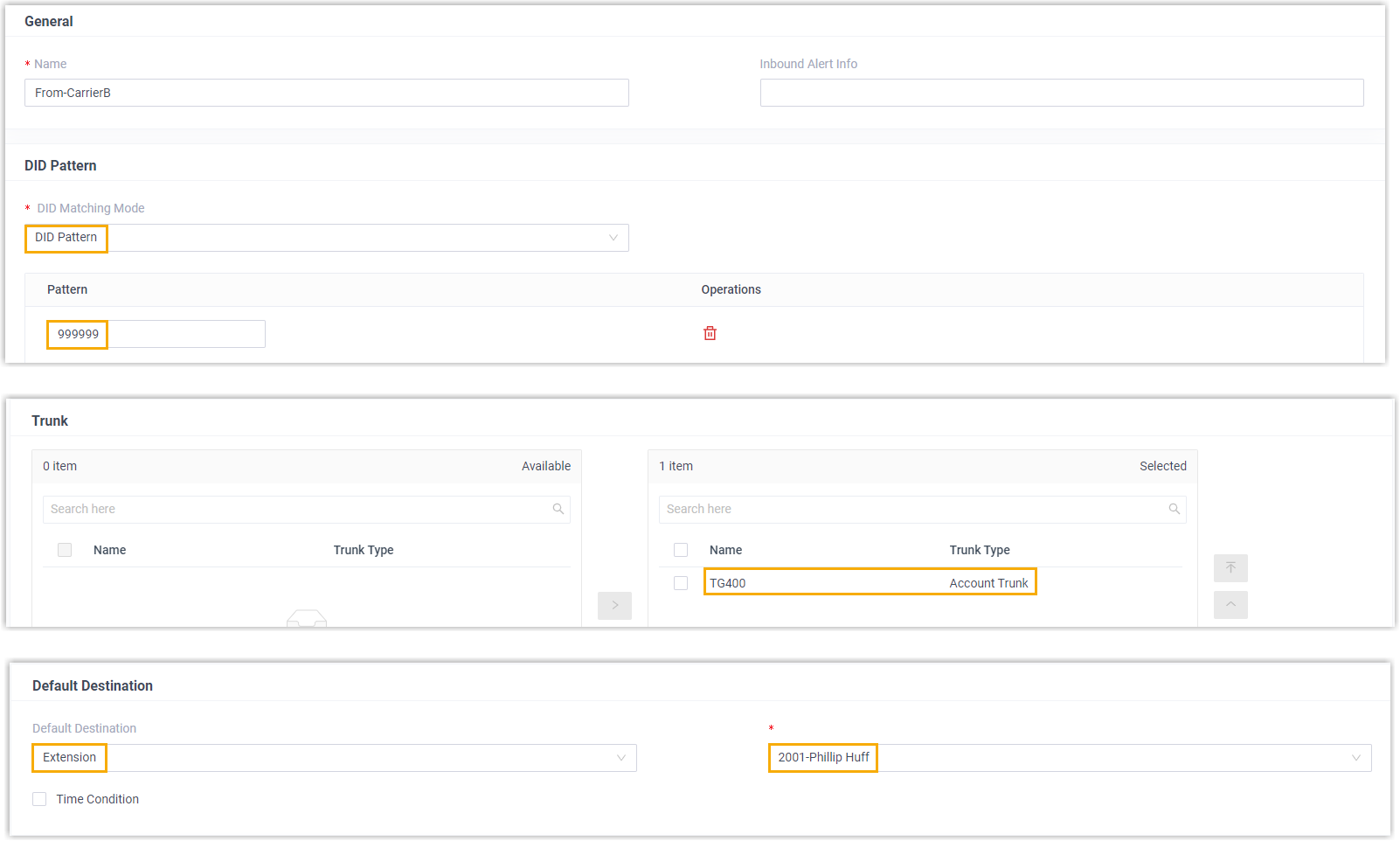This screenshot has height=841, width=1400.
Task: Click the move-right transfer arrow button
Action: (x=614, y=605)
